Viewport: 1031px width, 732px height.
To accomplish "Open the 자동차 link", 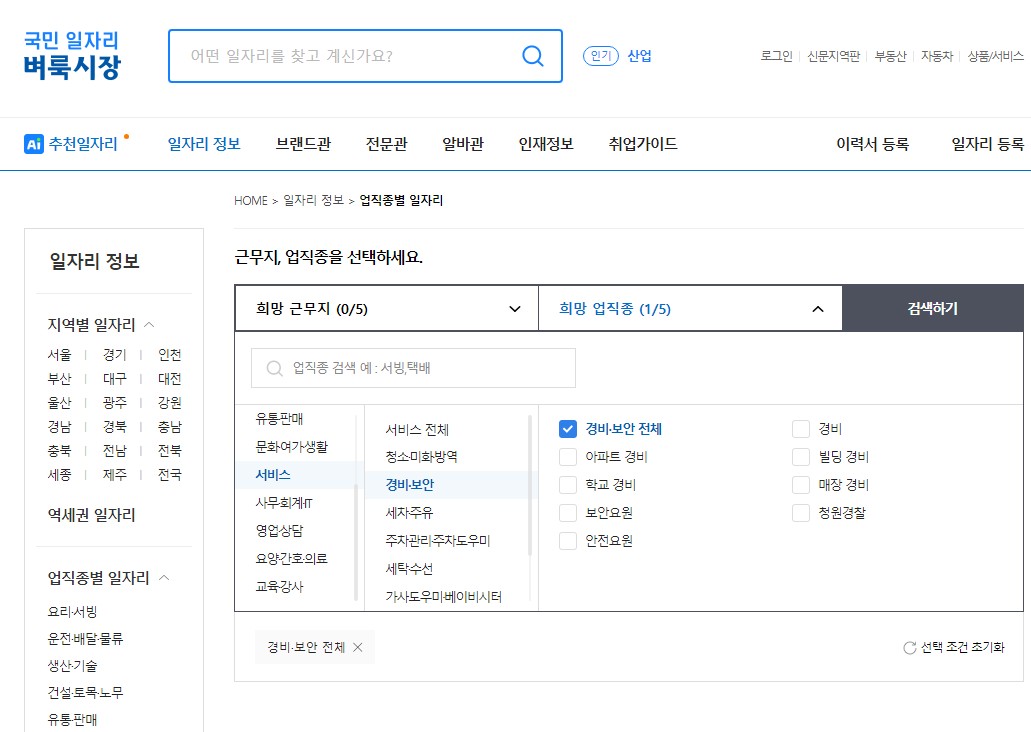I will [937, 56].
